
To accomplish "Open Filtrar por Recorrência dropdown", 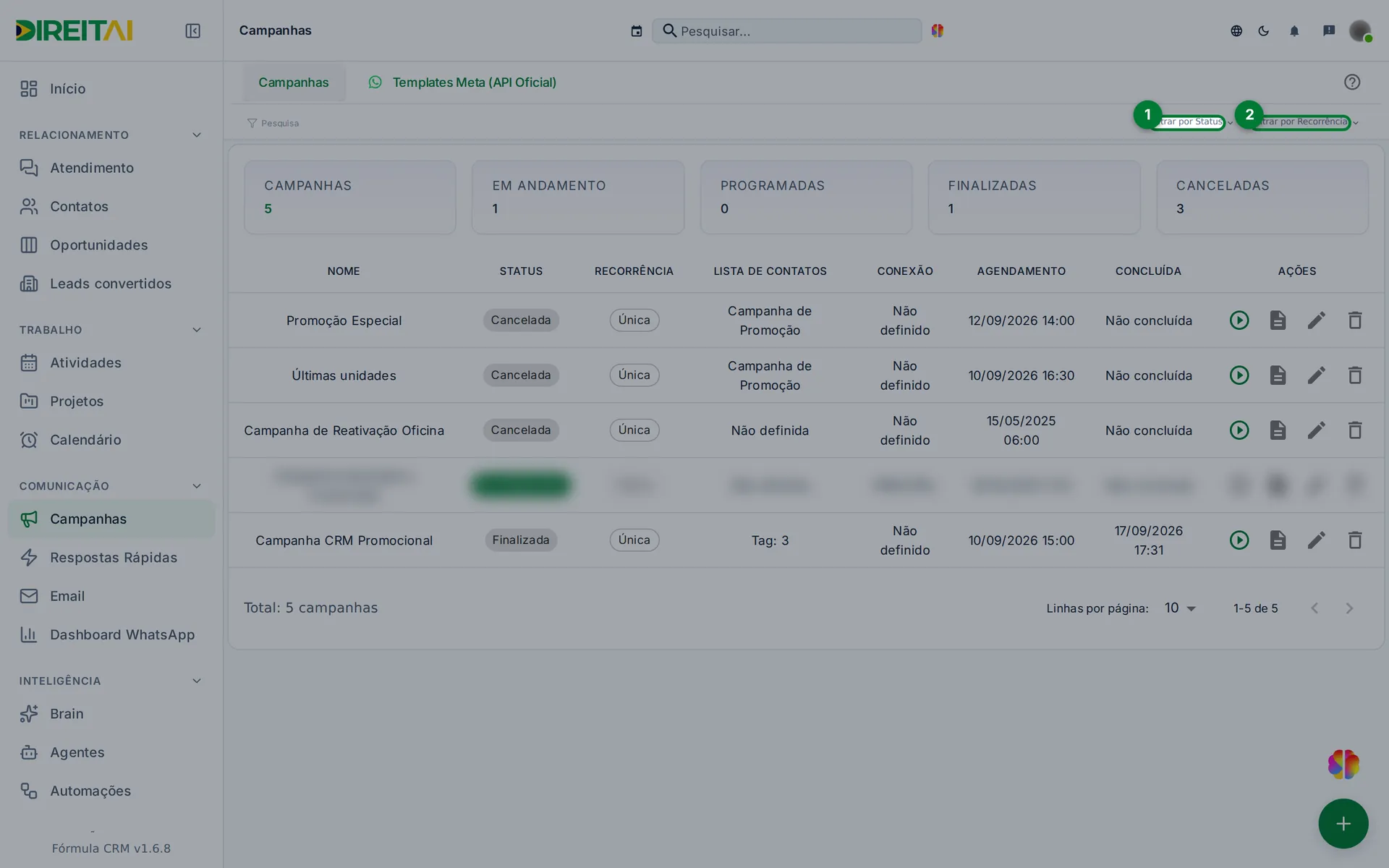I will click(1304, 122).
